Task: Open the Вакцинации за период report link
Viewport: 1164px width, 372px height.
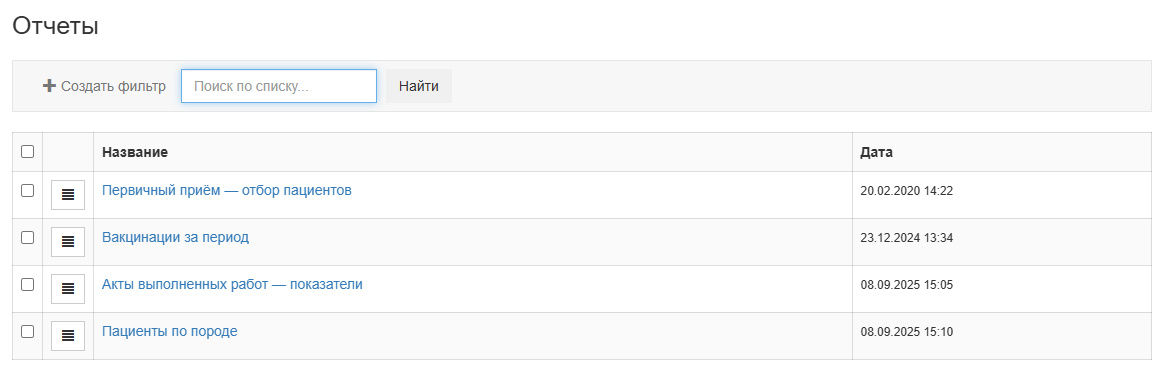Action: point(175,238)
